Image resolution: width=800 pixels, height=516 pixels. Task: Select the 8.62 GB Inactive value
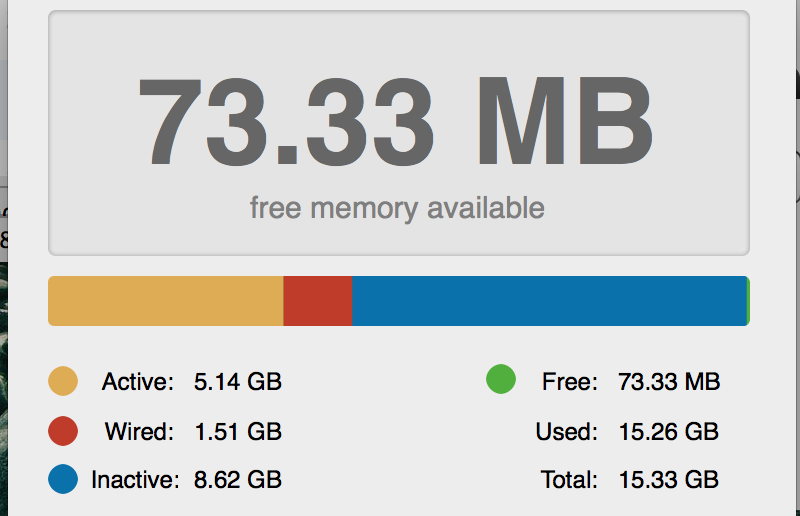(x=238, y=479)
